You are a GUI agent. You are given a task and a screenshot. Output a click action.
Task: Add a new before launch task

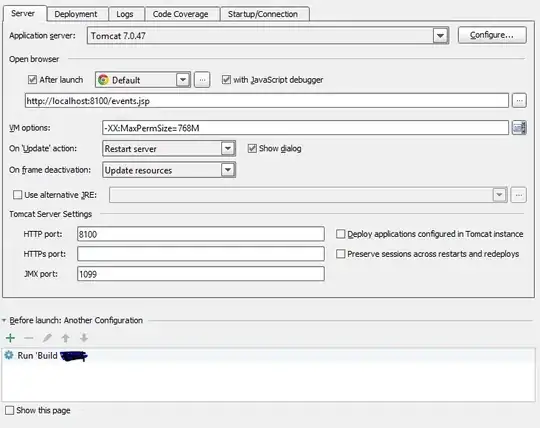click(x=10, y=338)
